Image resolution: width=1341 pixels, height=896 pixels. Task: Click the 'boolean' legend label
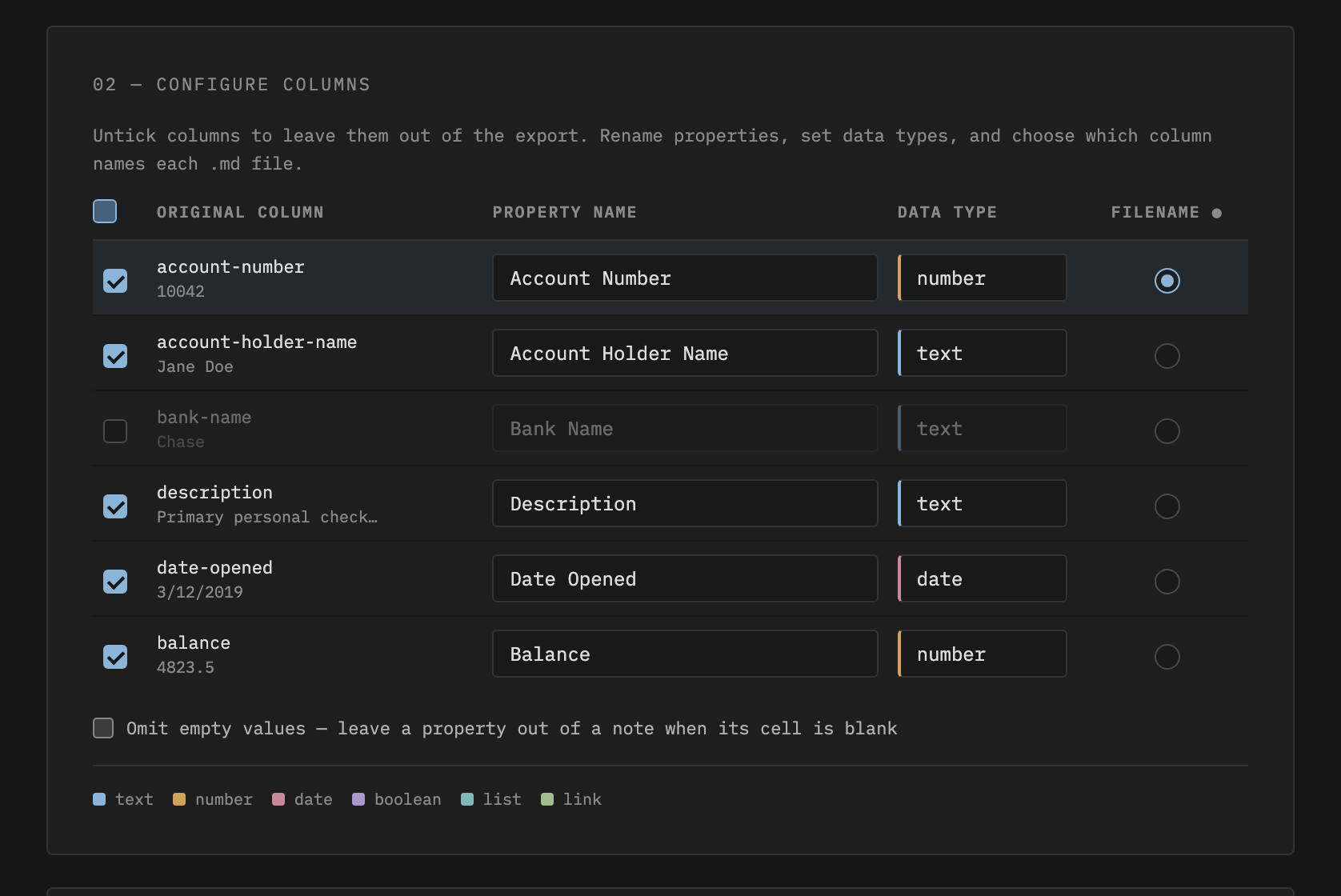tap(408, 799)
